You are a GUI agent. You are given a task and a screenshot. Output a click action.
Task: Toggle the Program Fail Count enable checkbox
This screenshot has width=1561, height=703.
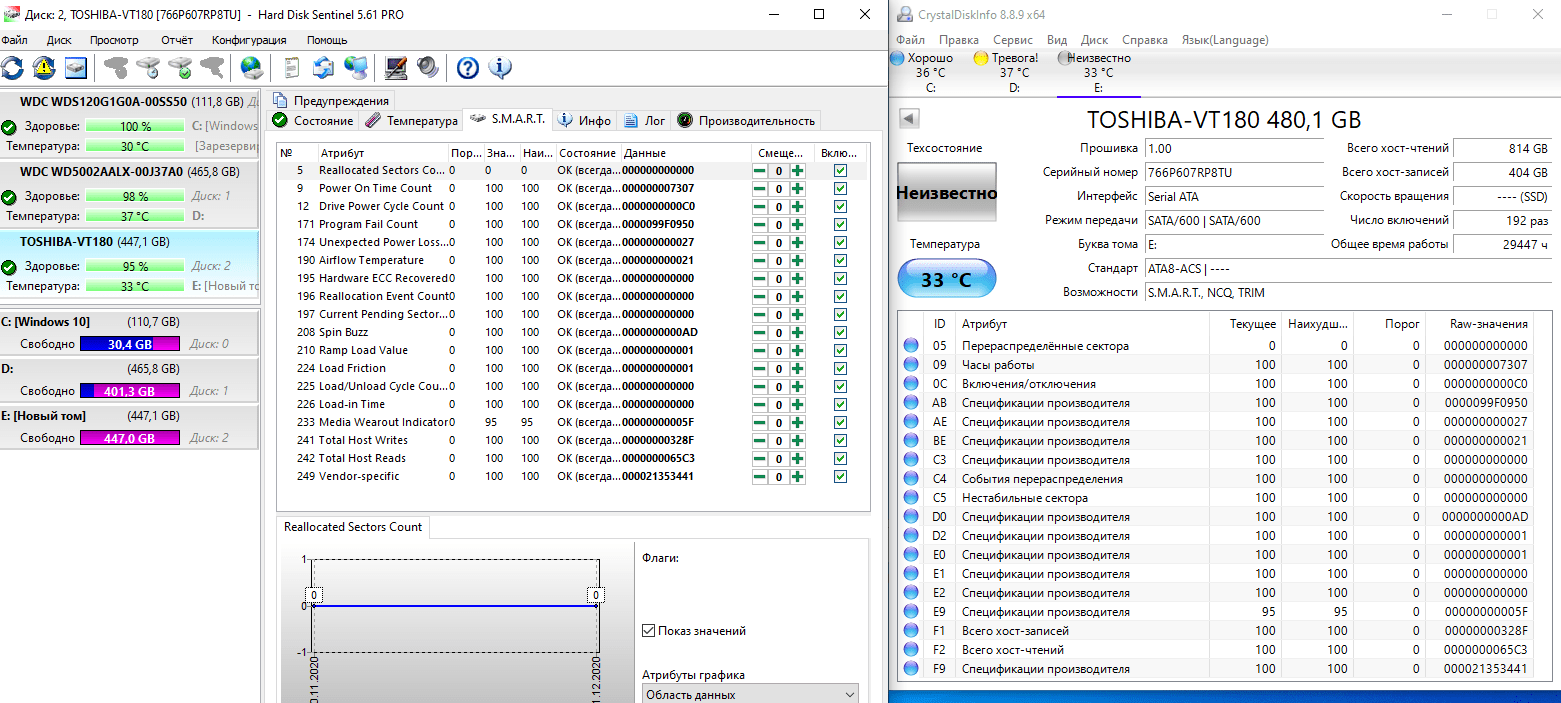(841, 224)
